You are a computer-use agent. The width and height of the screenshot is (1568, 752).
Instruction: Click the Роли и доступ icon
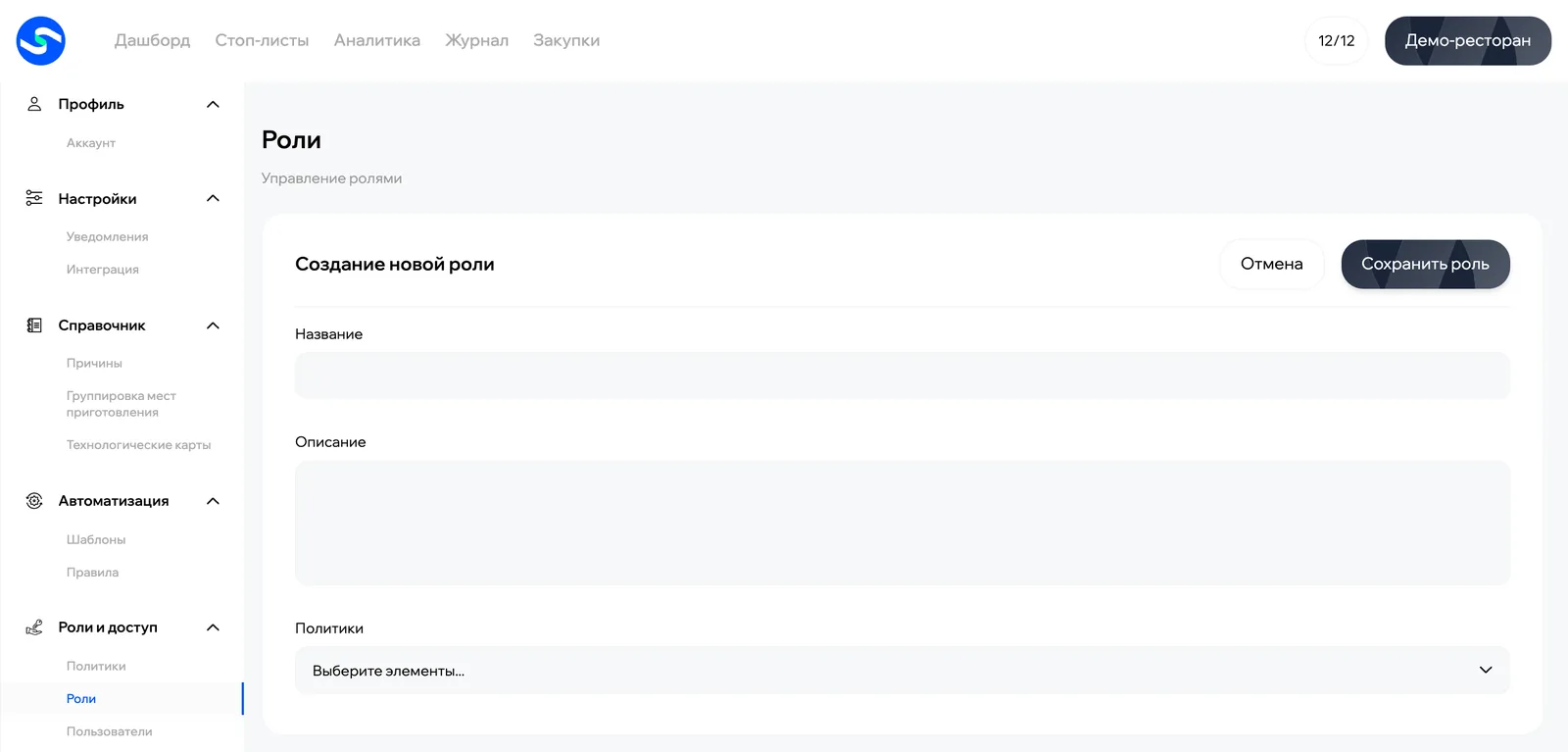click(x=34, y=627)
